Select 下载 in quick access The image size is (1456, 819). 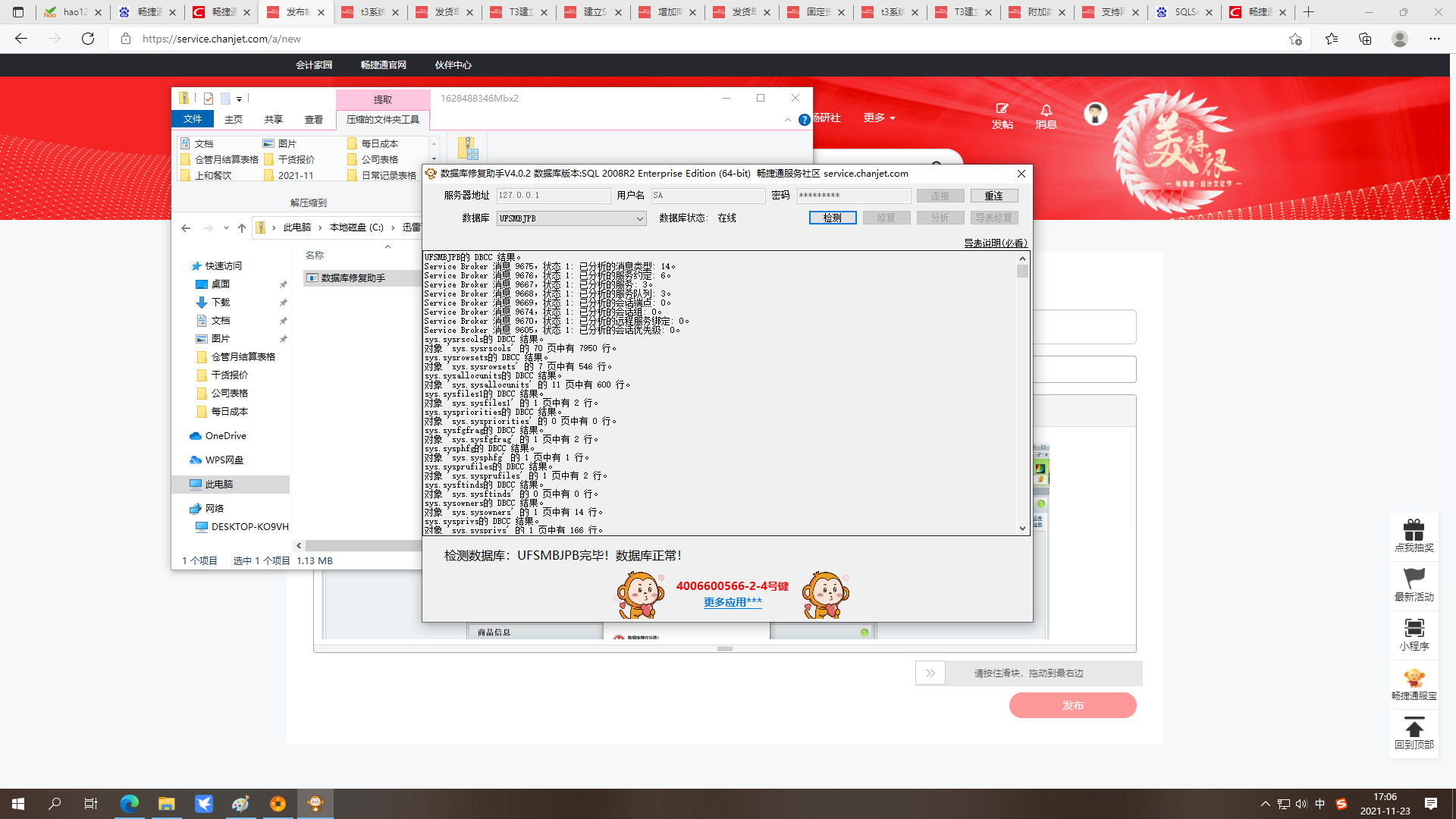point(221,303)
